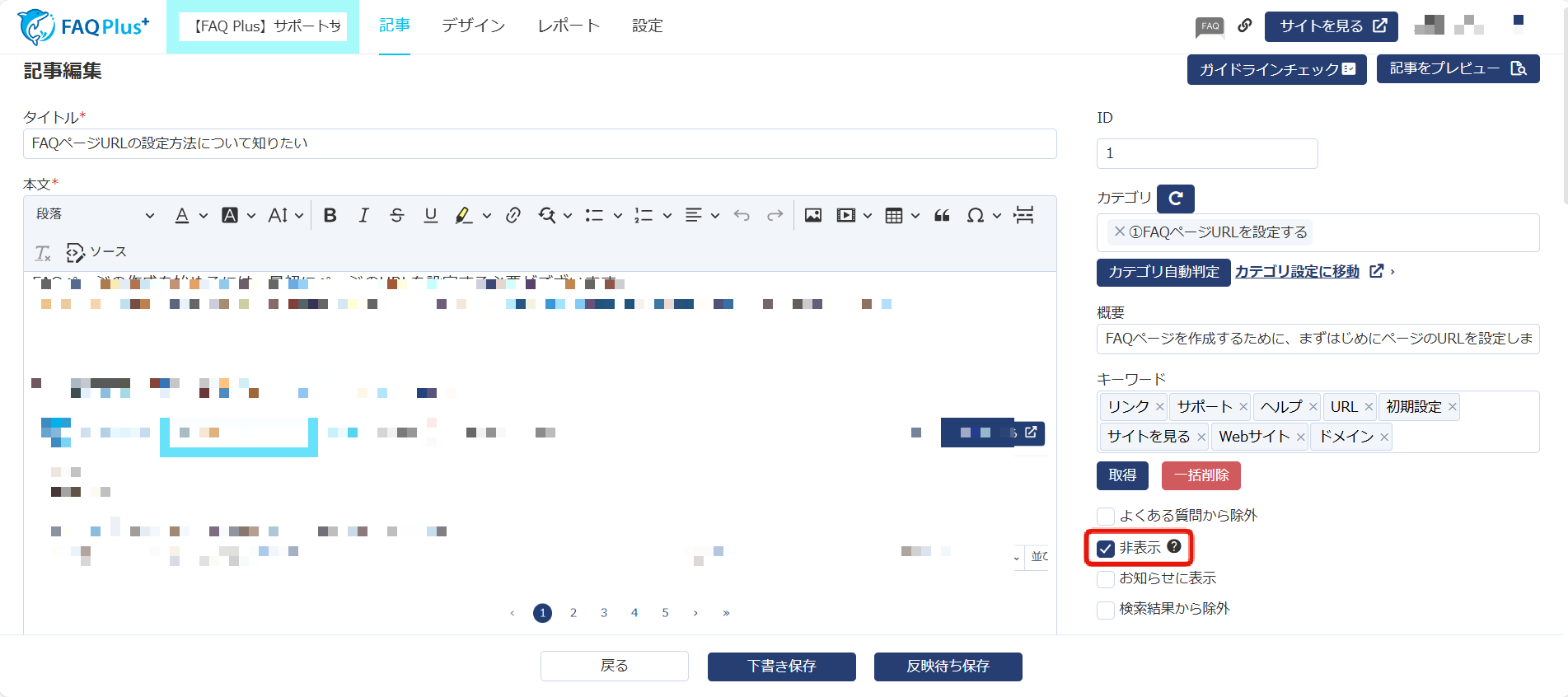The height and width of the screenshot is (697, 1568).
Task: Reload categories with the refresh button
Action: coord(1176,199)
